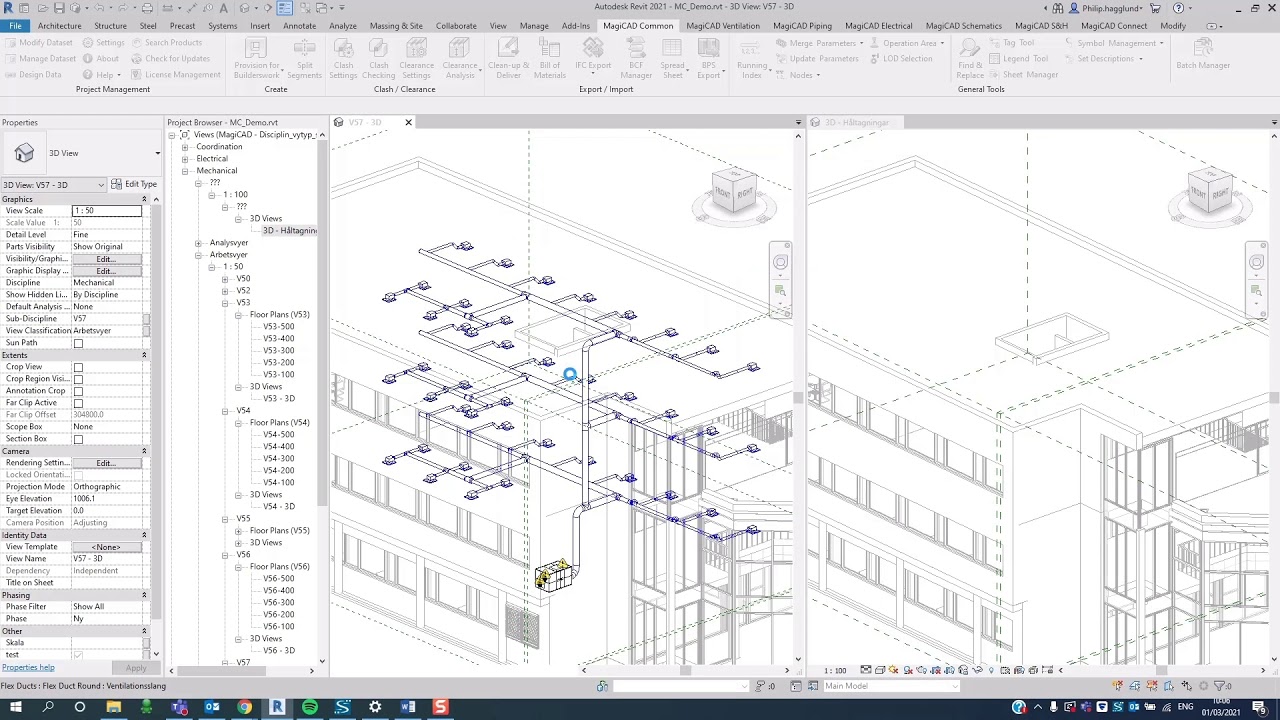Open the MagiCAD Electrical tab
This screenshot has width=1280, height=720.
point(878,26)
